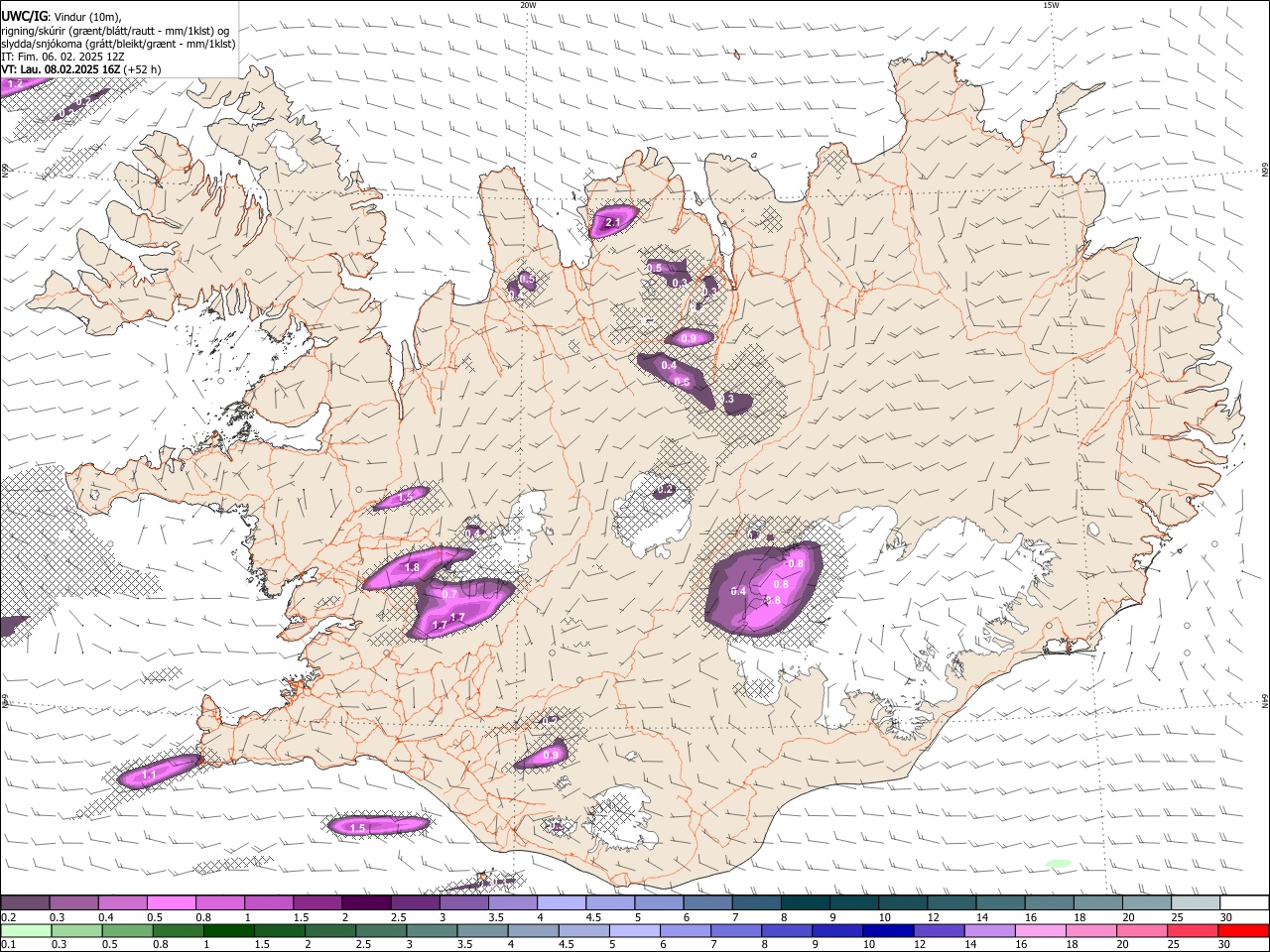Click the pink 0.5–0.8 swatch in upper legend row
This screenshot has height=952, width=1270.
tap(171, 902)
